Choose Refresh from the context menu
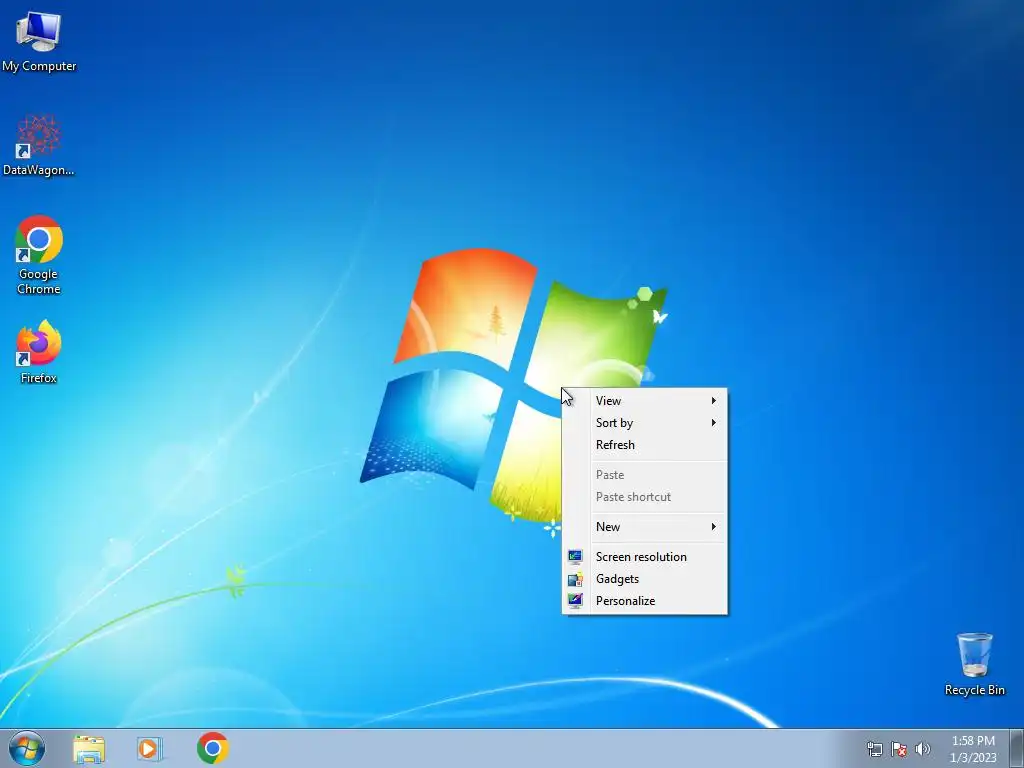The image size is (1024, 768). (645, 445)
